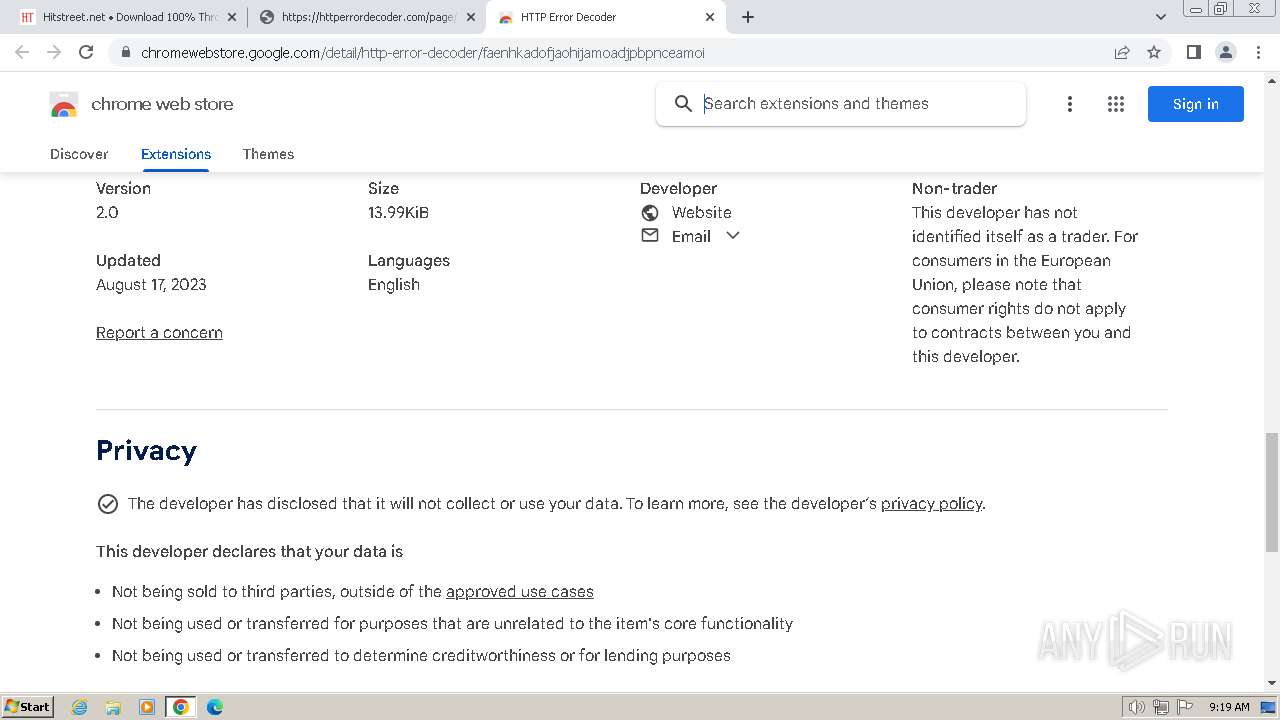Go to the Discover tab

[x=79, y=154]
